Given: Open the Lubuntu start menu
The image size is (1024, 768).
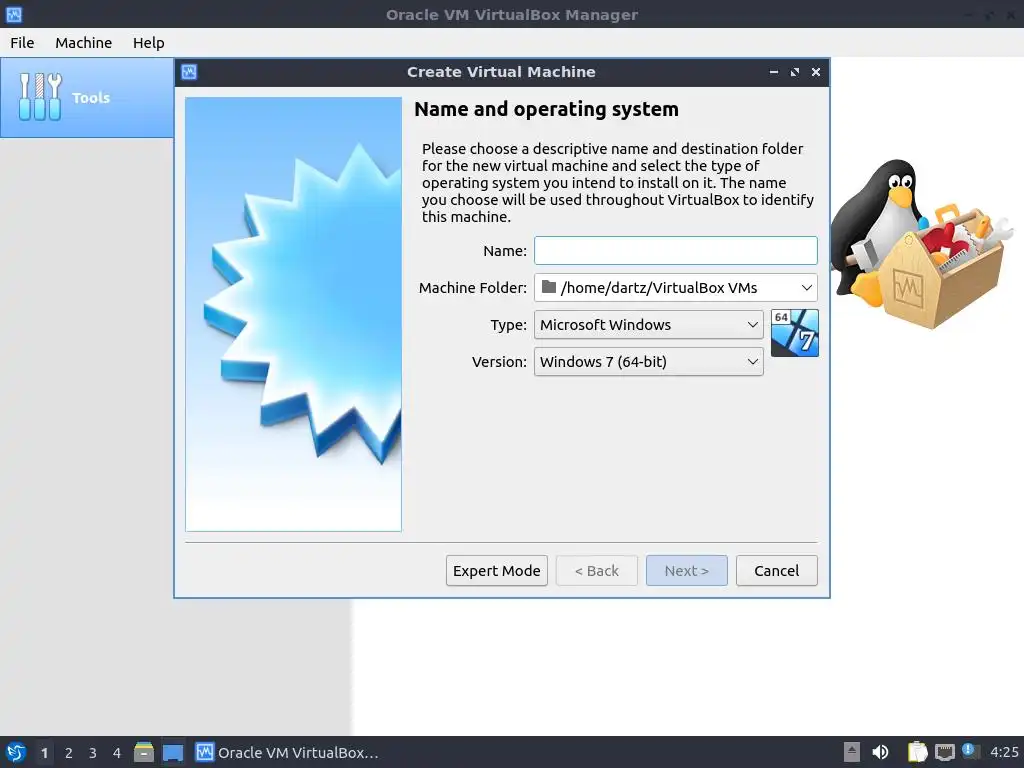Looking at the screenshot, I should click(16, 752).
